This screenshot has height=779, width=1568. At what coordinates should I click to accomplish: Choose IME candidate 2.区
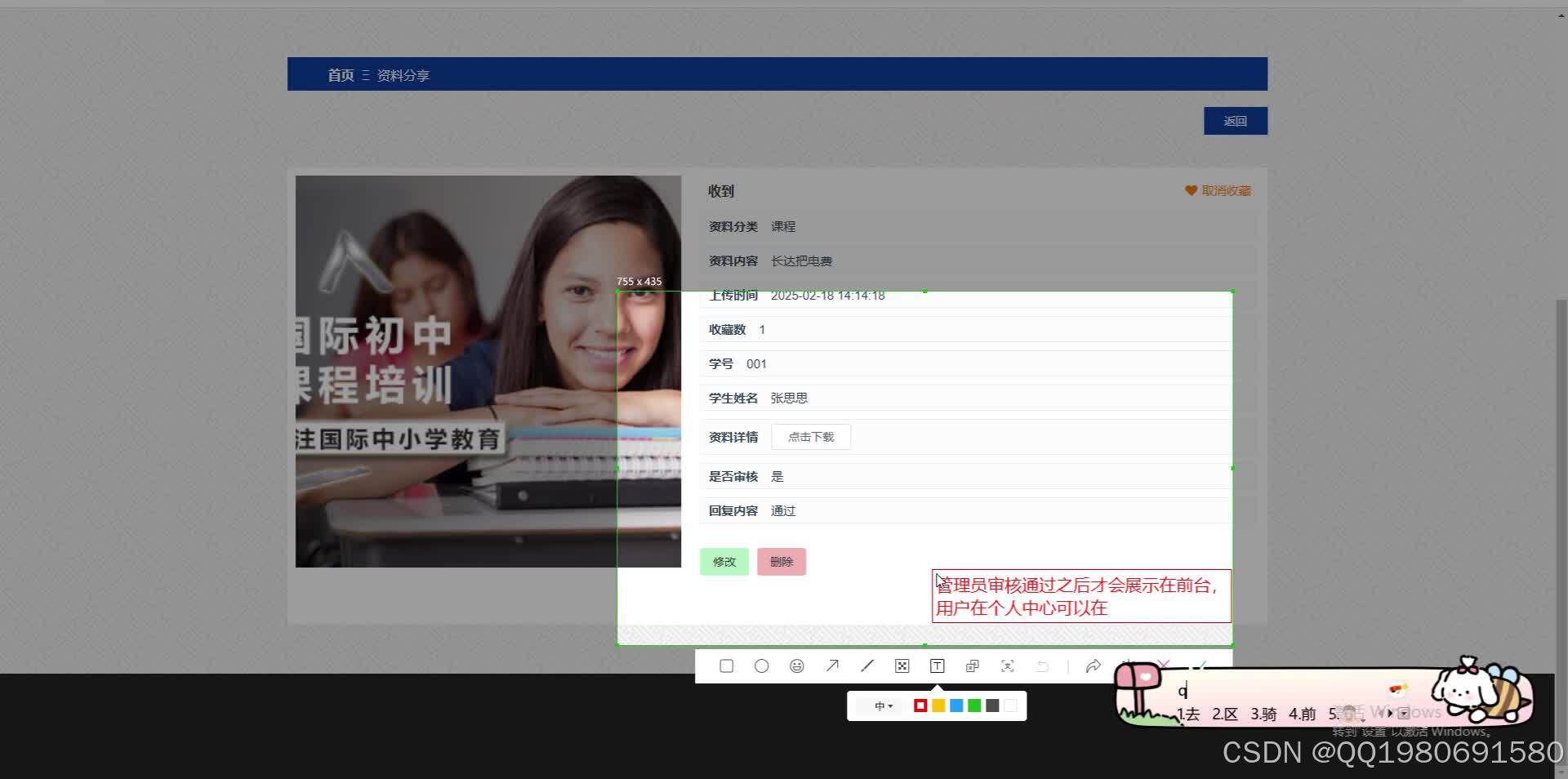tap(1225, 714)
